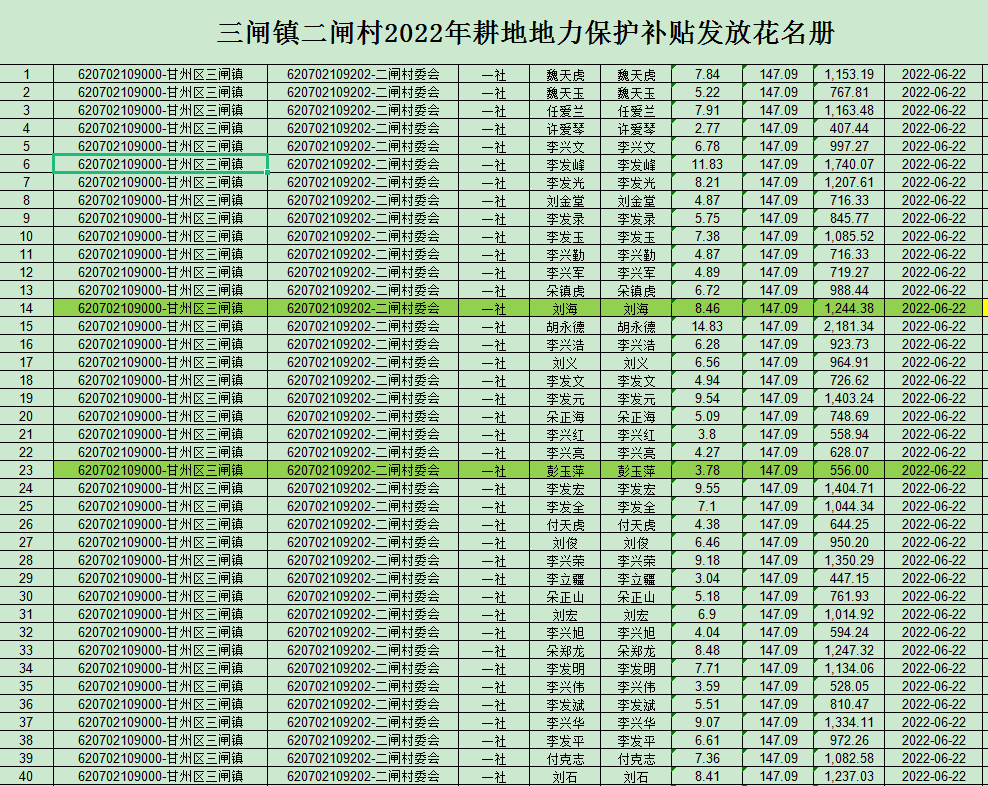Select the area value 11.83 for 李发峰

[707, 165]
